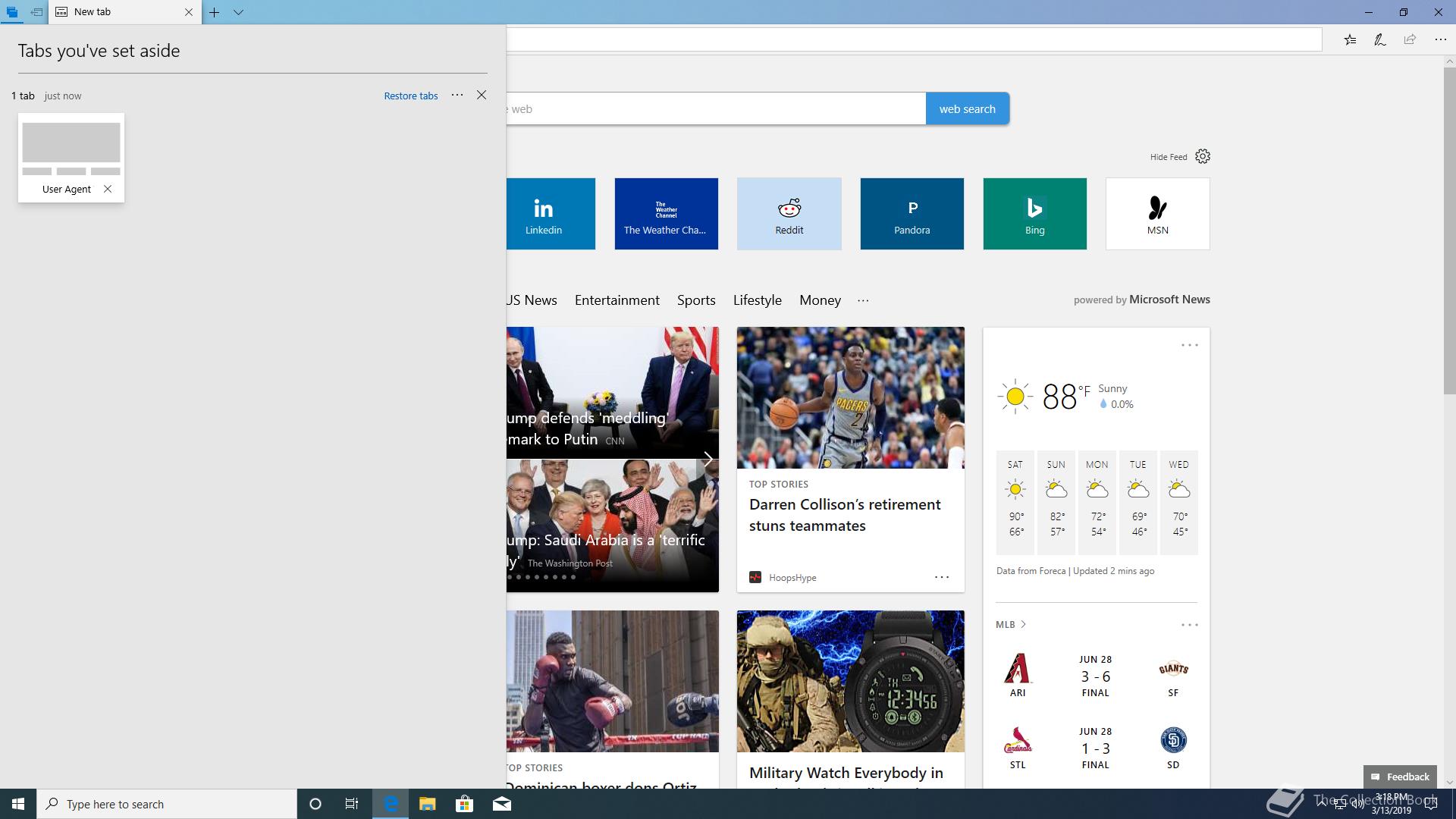Remove the set-aside tabs group
Screen dimensions: 1456x819
click(x=482, y=95)
